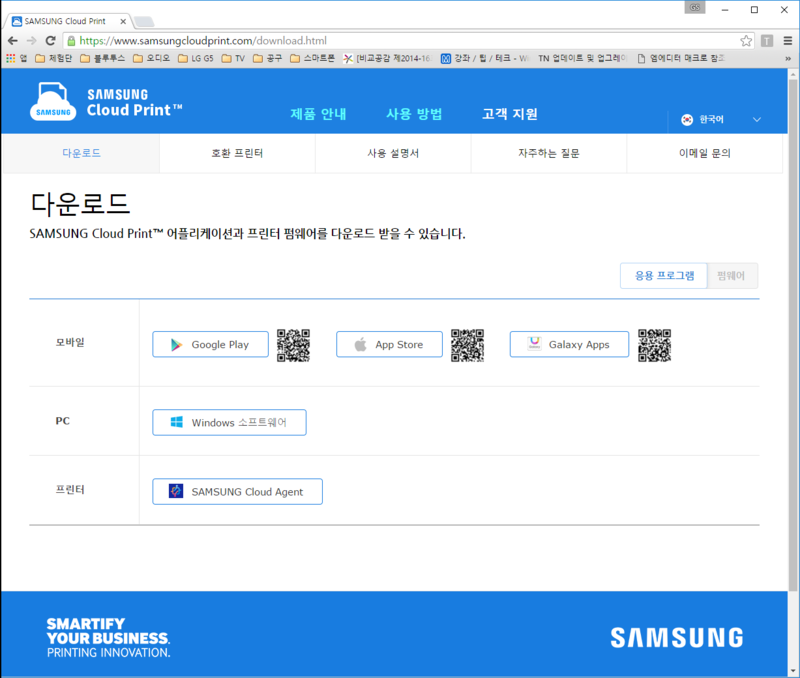
Task: Click the page vertical scrollbar
Action: pos(793,337)
